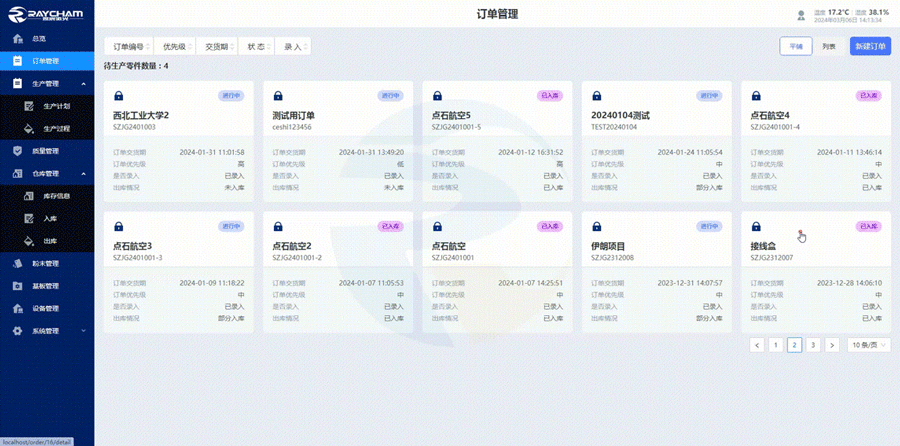The height and width of the screenshot is (446, 900).
Task: Click the 生产计划 sidebar icon
Action: 30,106
